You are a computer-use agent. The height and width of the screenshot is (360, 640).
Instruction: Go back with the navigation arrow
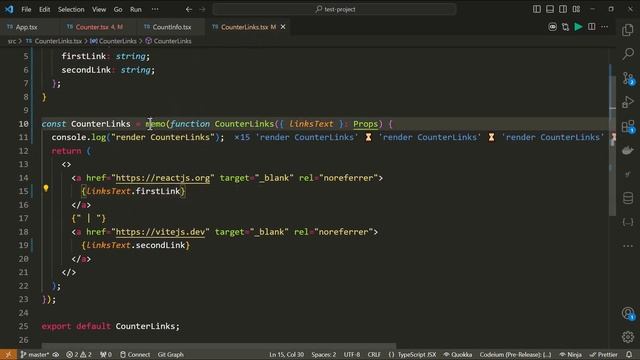[x=189, y=9]
